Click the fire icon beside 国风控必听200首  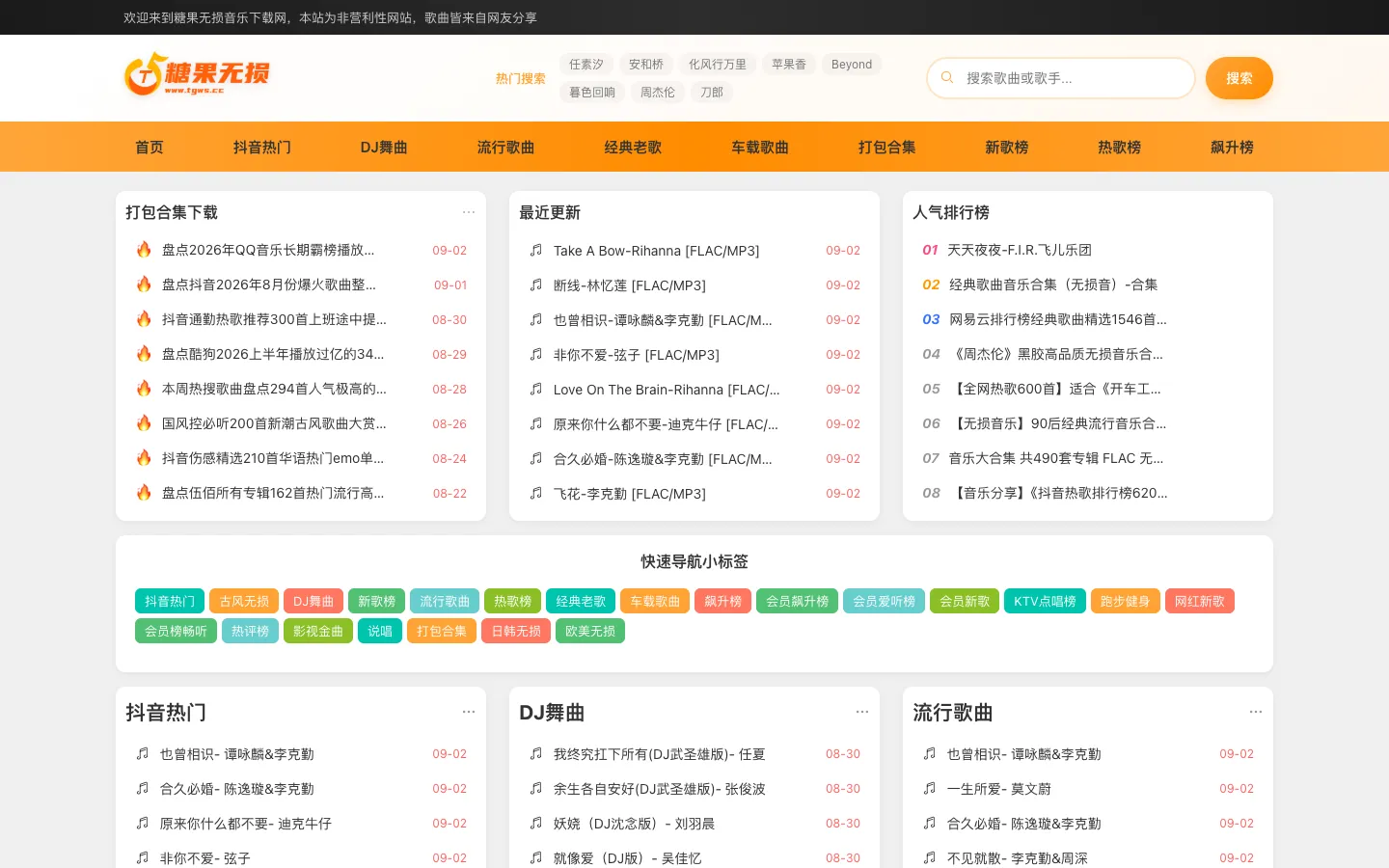[x=144, y=423]
